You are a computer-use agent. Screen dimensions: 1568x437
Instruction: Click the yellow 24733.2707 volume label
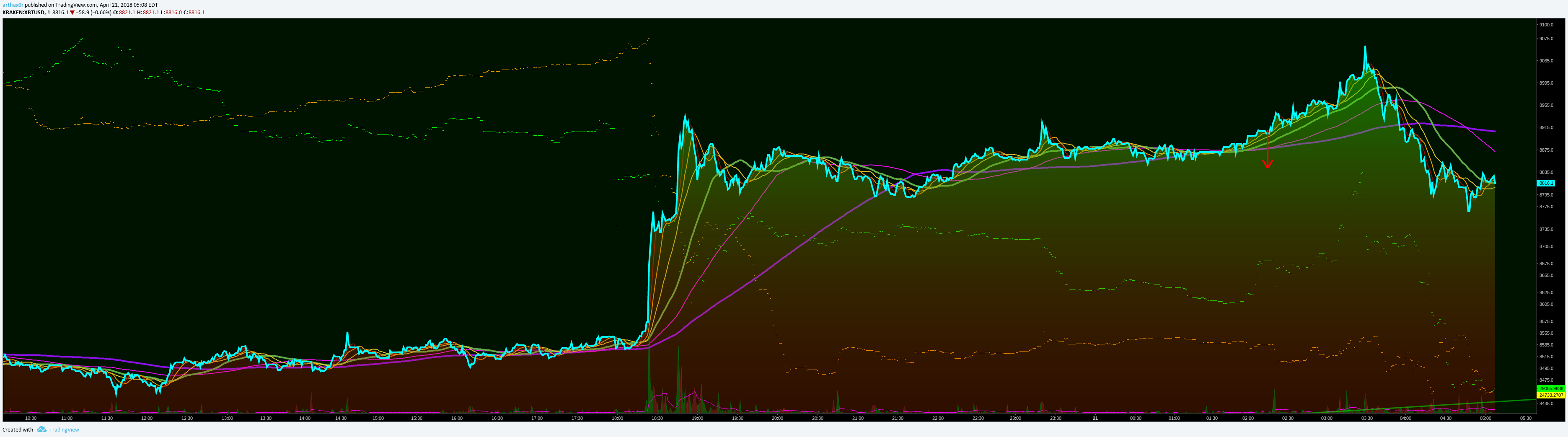click(1551, 395)
